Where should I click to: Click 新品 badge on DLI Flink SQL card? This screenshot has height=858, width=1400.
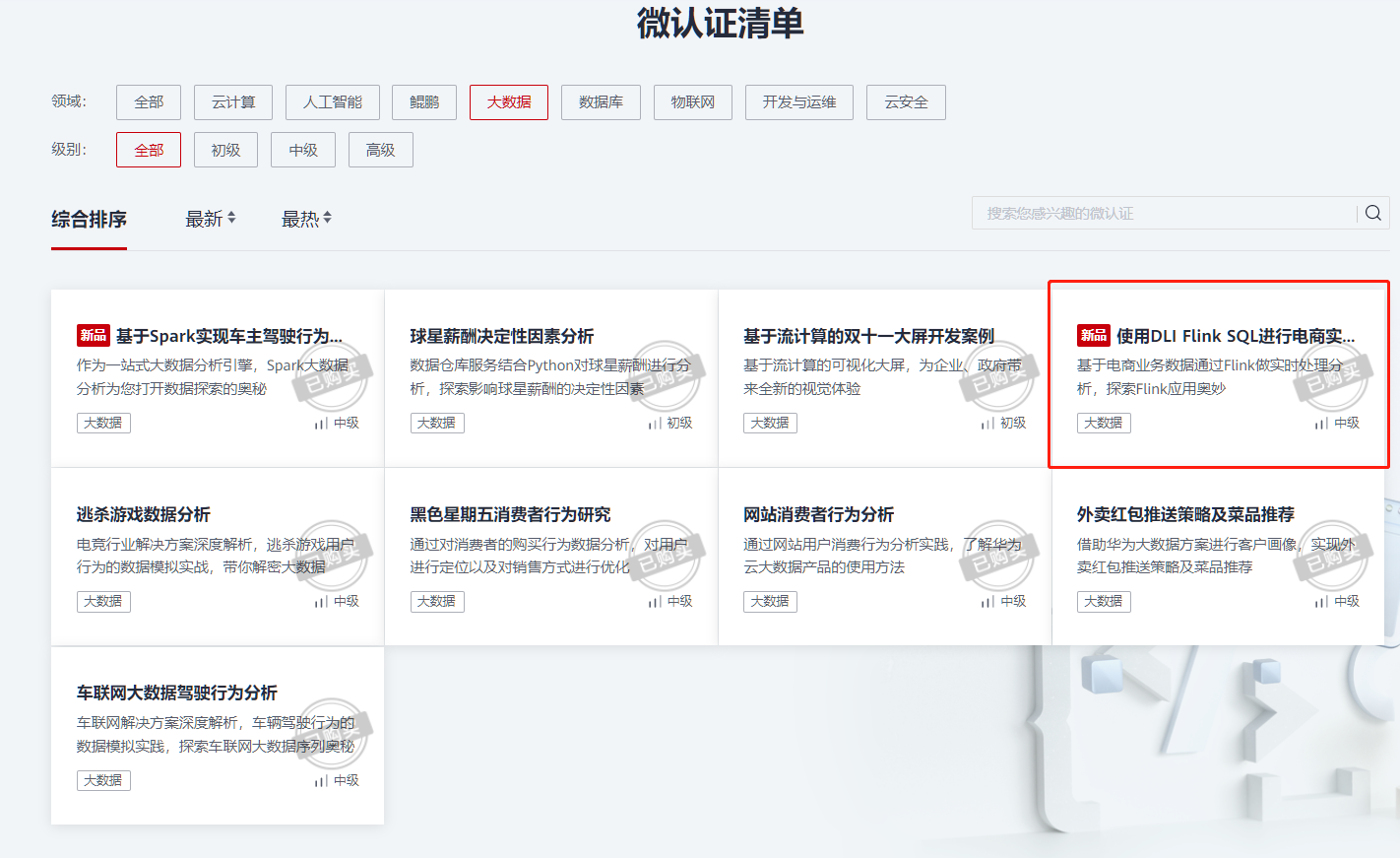pos(1094,336)
